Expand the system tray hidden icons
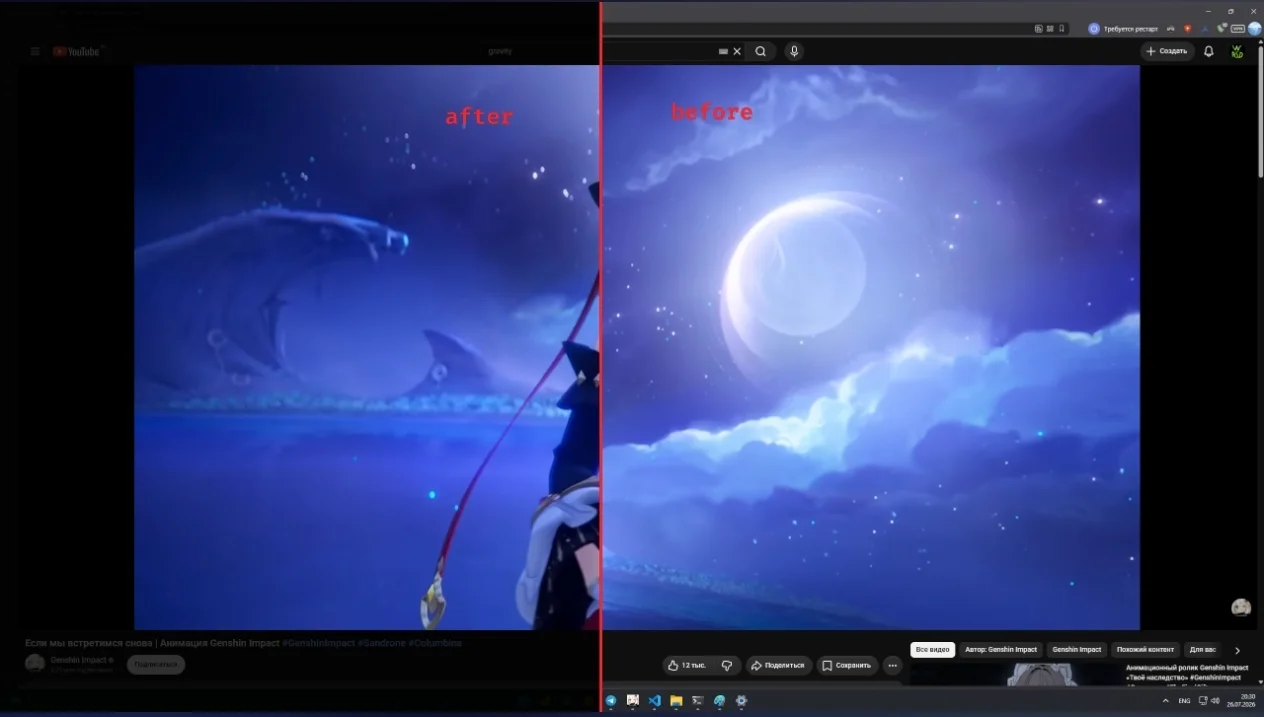 [x=1168, y=701]
